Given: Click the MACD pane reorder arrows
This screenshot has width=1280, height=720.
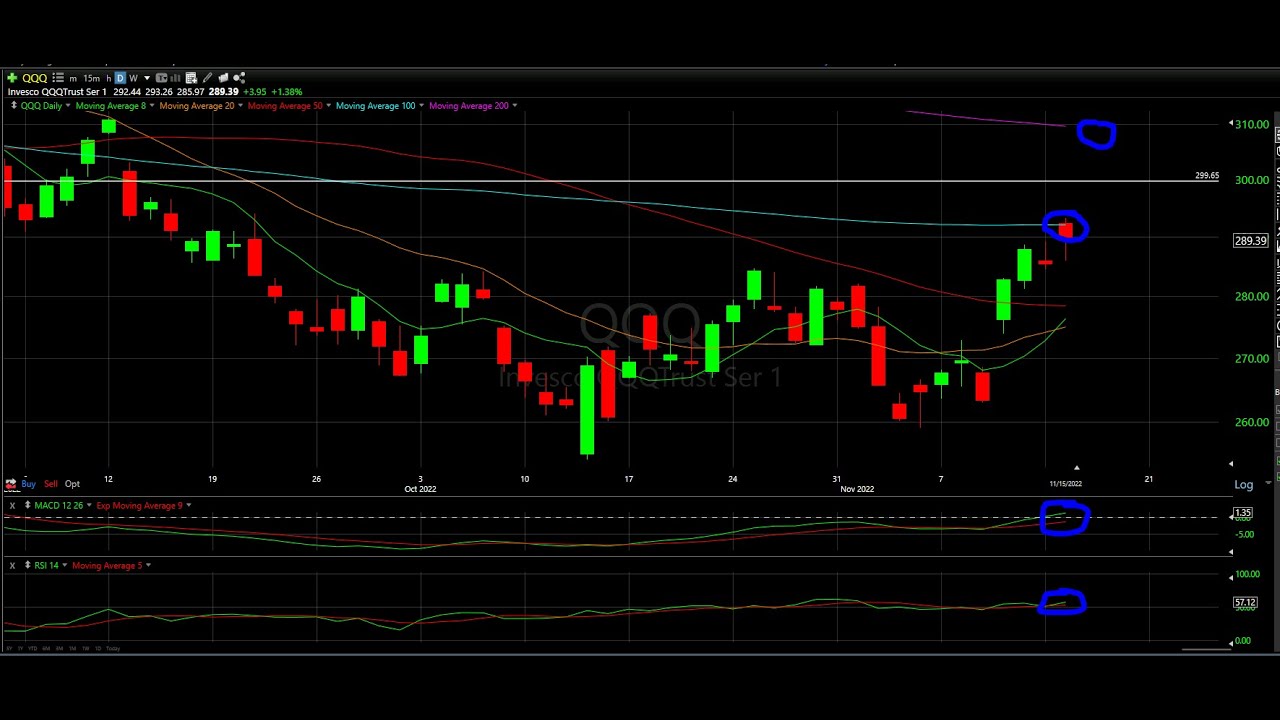Looking at the screenshot, I should pyautogui.click(x=28, y=506).
